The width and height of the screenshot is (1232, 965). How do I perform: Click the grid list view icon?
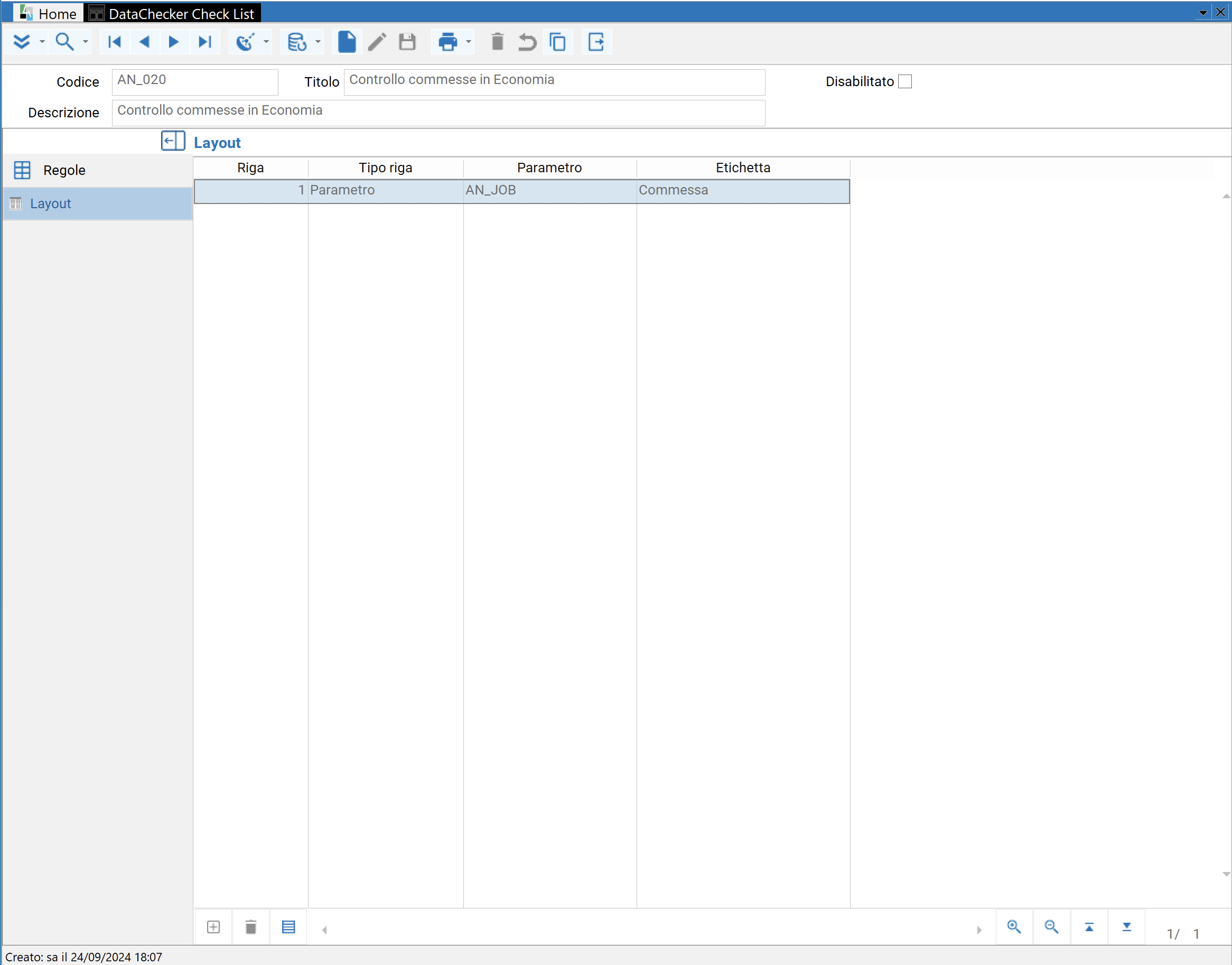[288, 927]
